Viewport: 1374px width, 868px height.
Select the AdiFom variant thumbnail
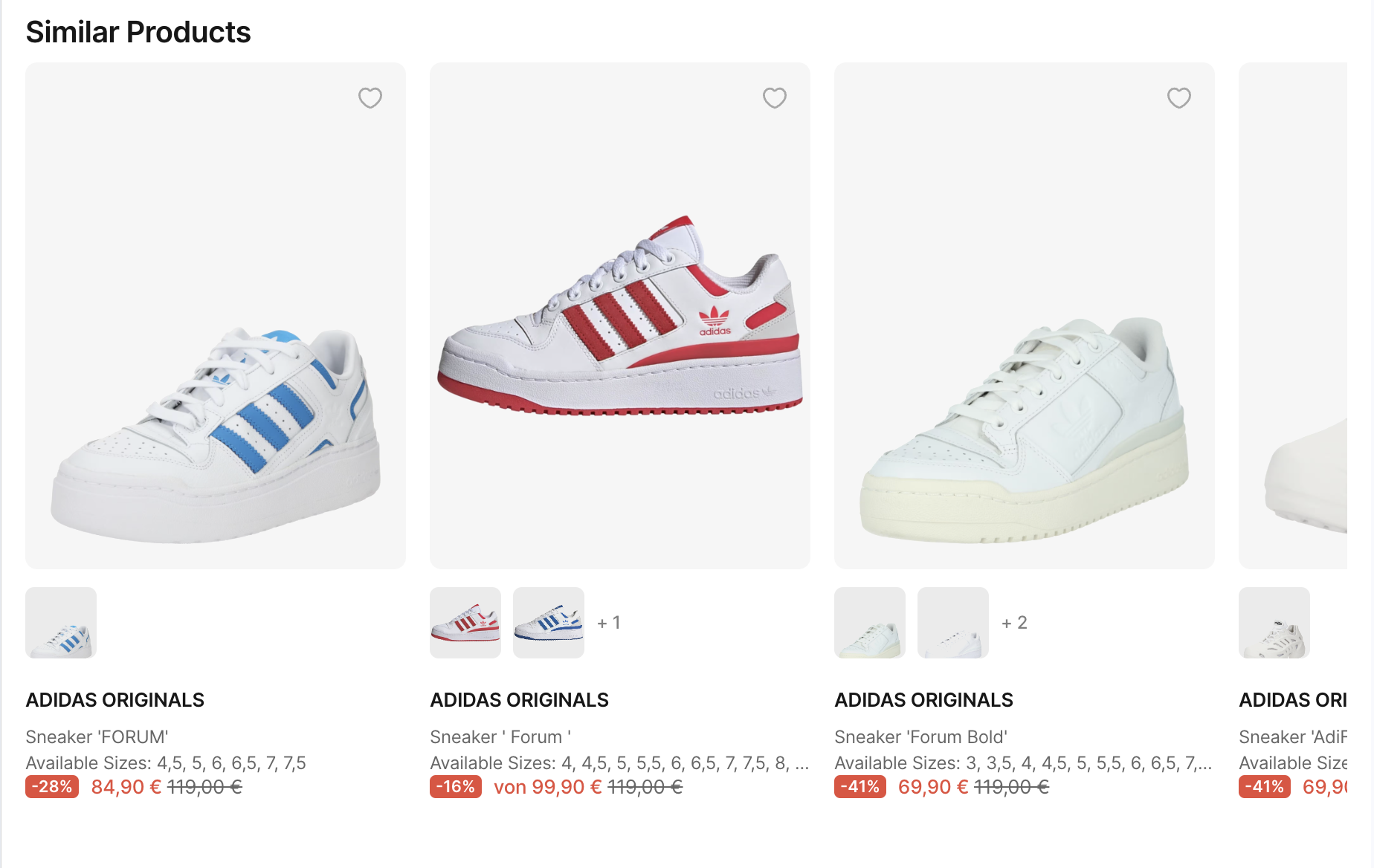(x=1274, y=623)
